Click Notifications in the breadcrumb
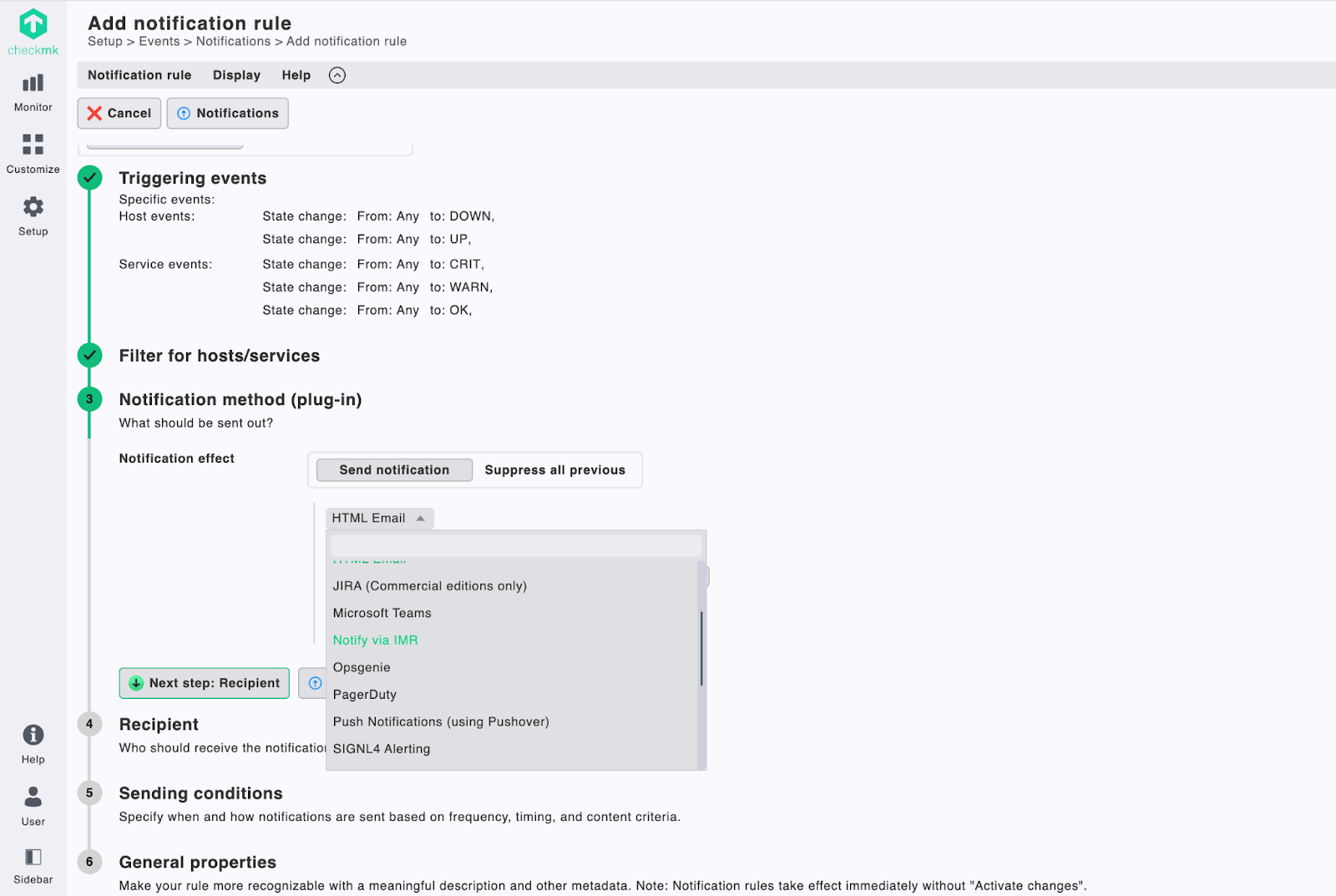The height and width of the screenshot is (896, 1336). tap(233, 42)
